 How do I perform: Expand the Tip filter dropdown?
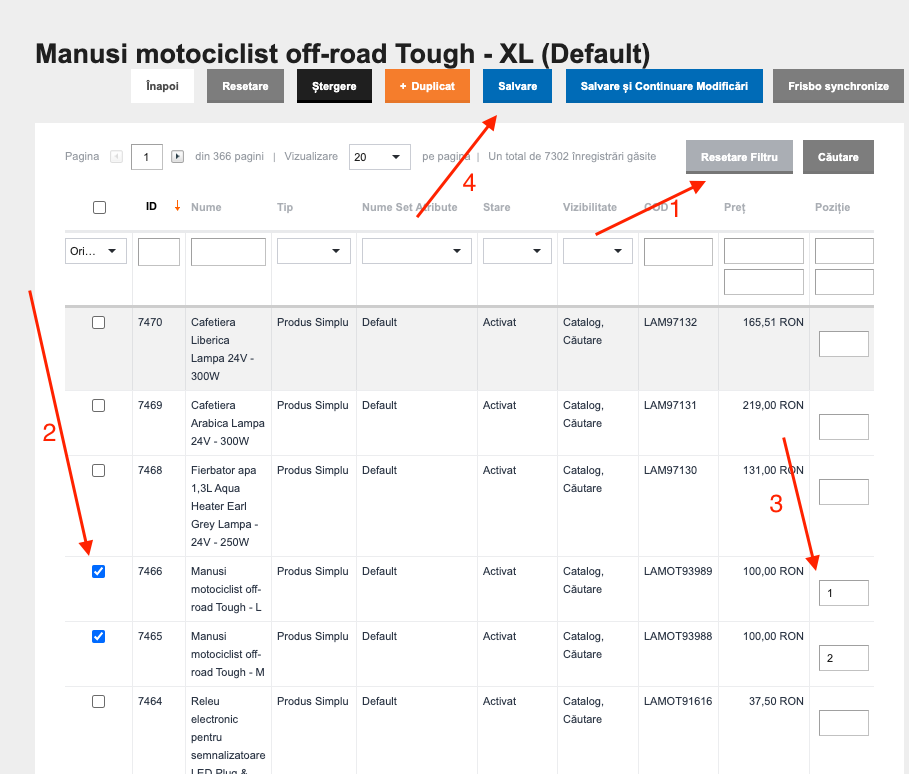coord(314,251)
